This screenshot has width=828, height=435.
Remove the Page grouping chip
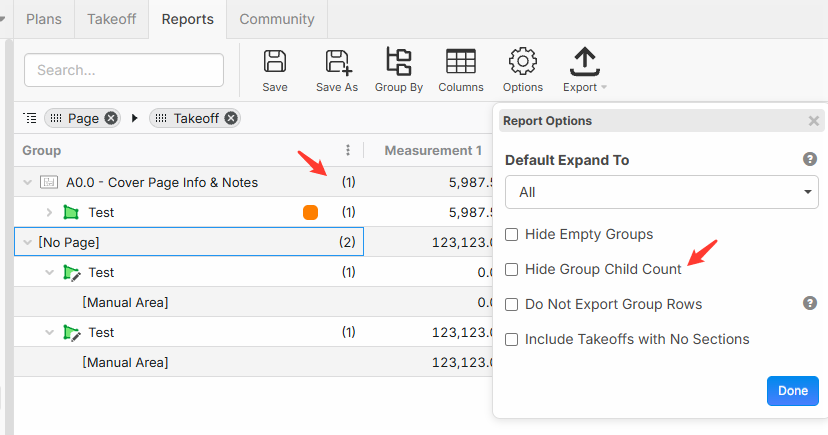(111, 118)
